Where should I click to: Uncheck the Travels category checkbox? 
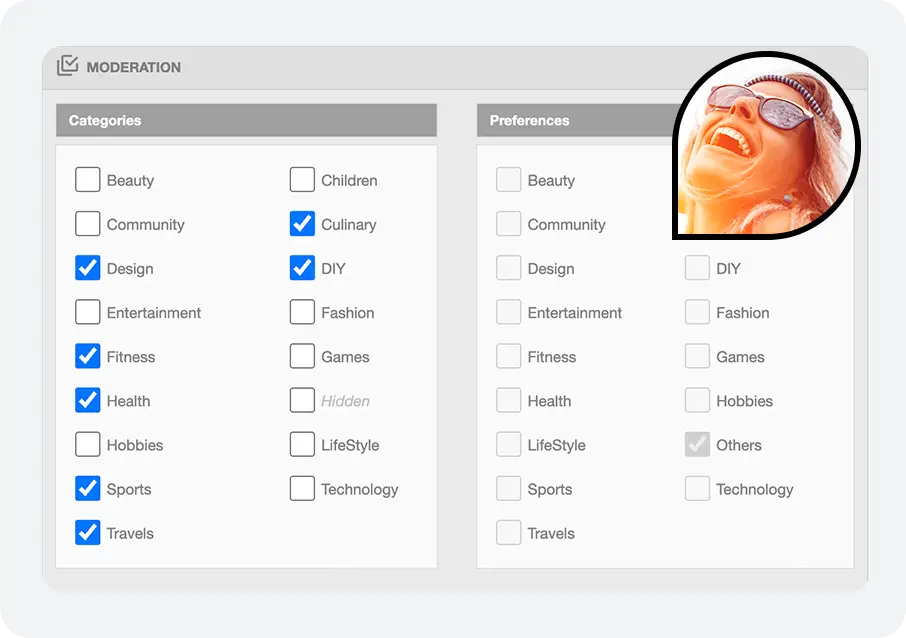point(88,533)
